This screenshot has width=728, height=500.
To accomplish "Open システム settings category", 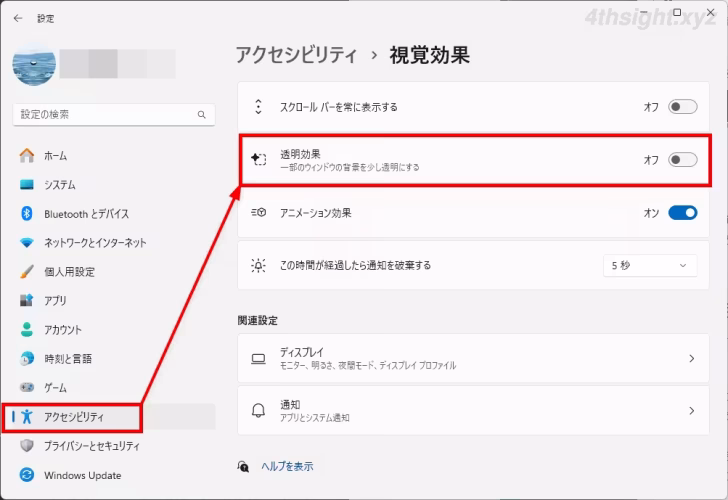I will point(59,185).
